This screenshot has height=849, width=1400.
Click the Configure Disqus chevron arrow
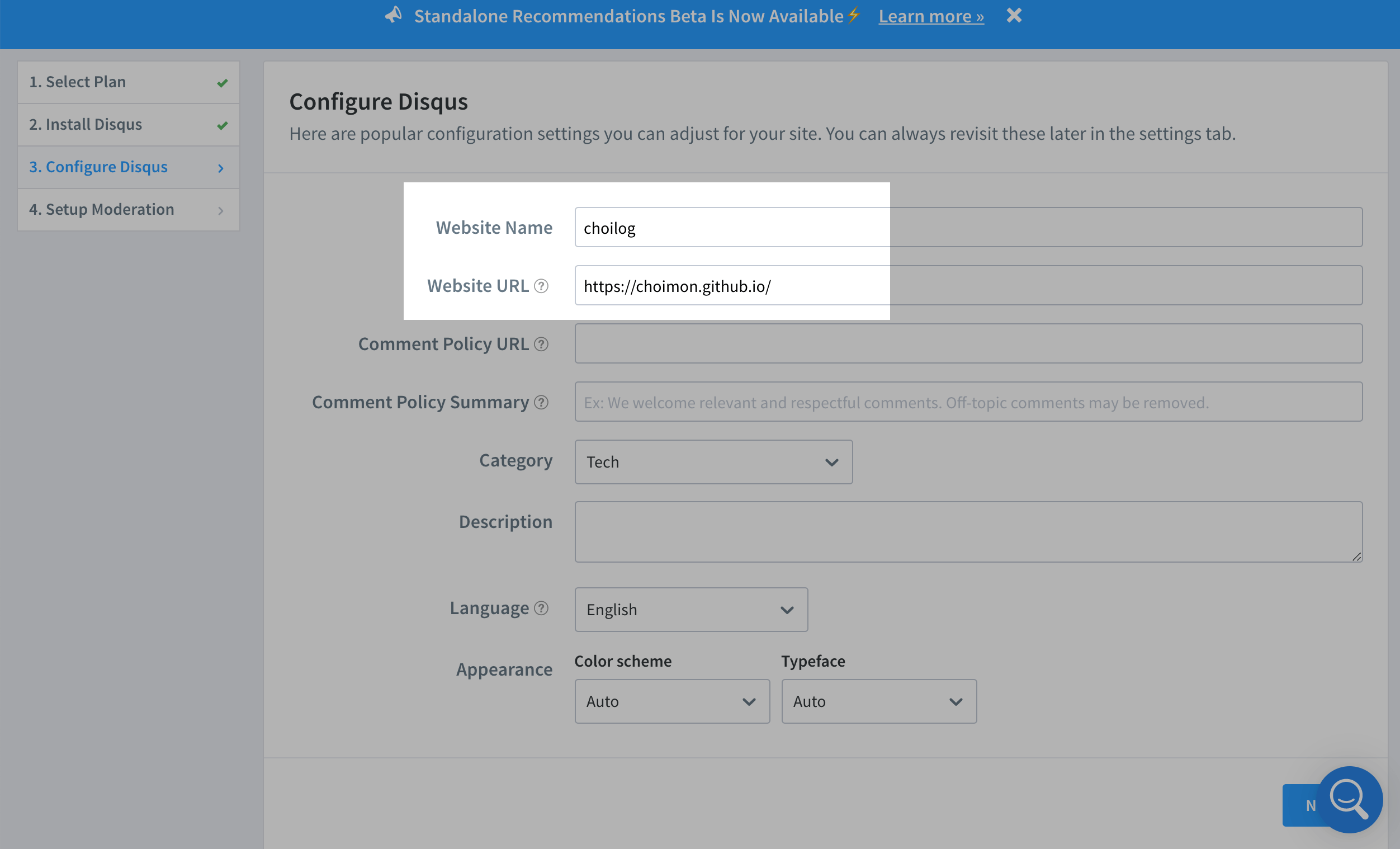click(221, 168)
